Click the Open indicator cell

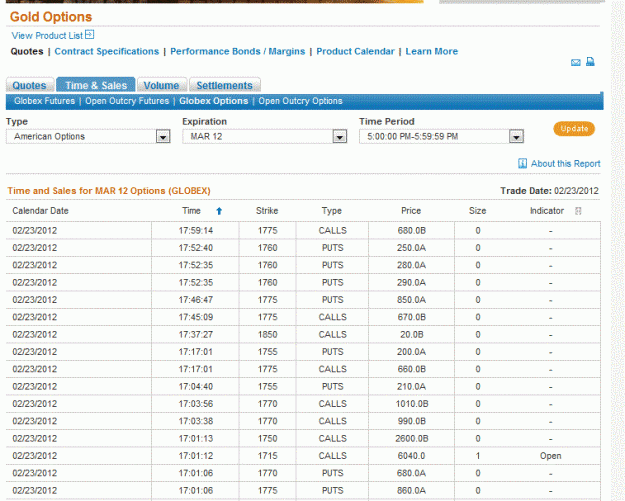(x=550, y=456)
